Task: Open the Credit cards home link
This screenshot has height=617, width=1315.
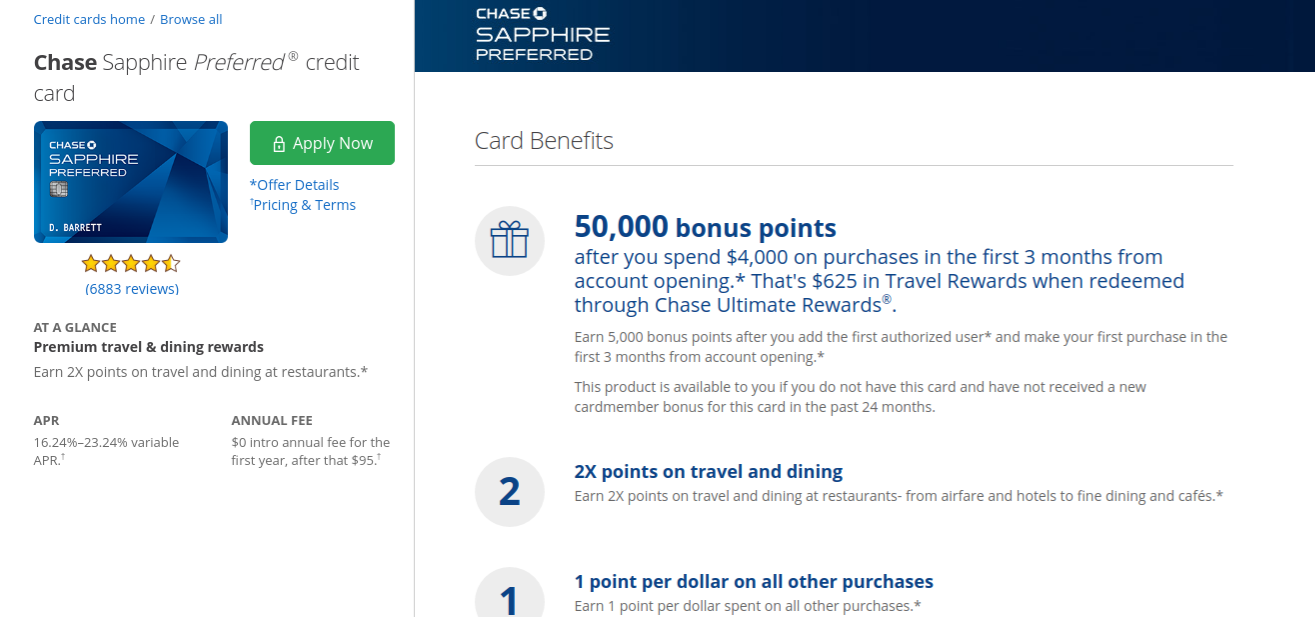Action: coord(89,19)
